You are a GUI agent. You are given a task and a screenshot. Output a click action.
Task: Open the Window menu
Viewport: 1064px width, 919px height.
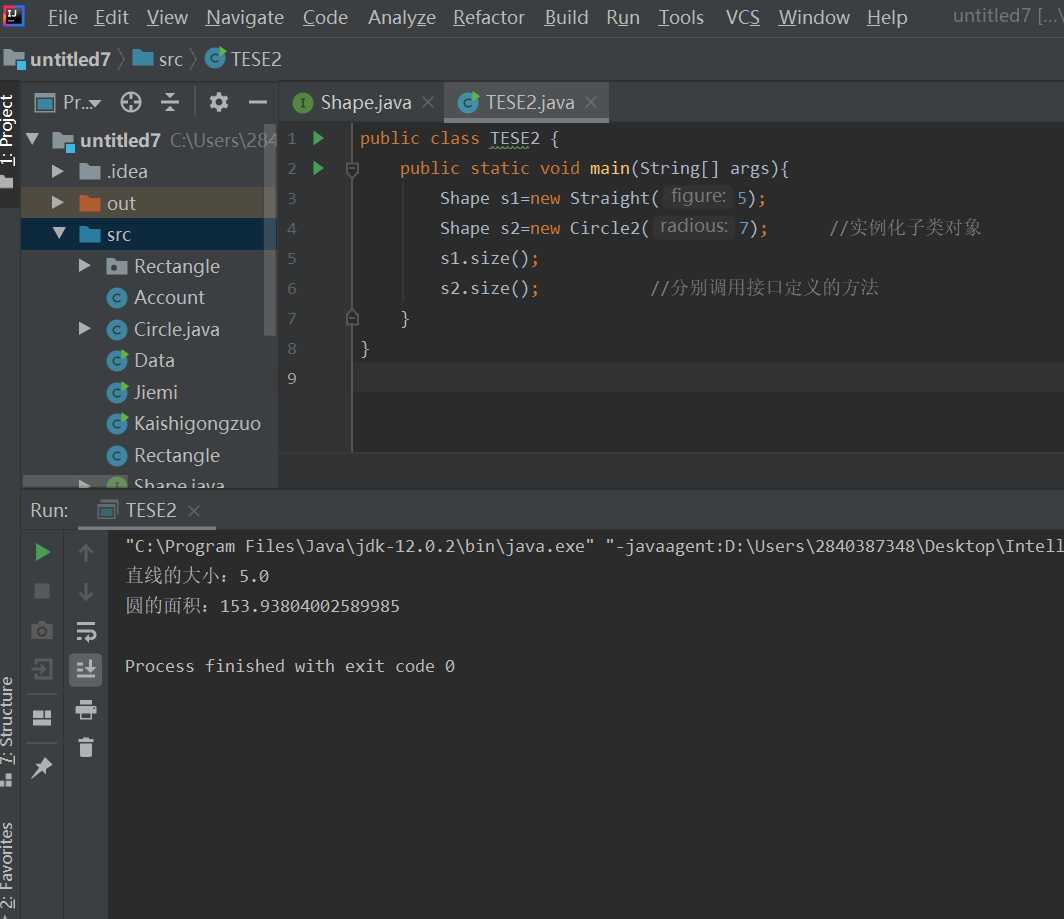coord(814,17)
